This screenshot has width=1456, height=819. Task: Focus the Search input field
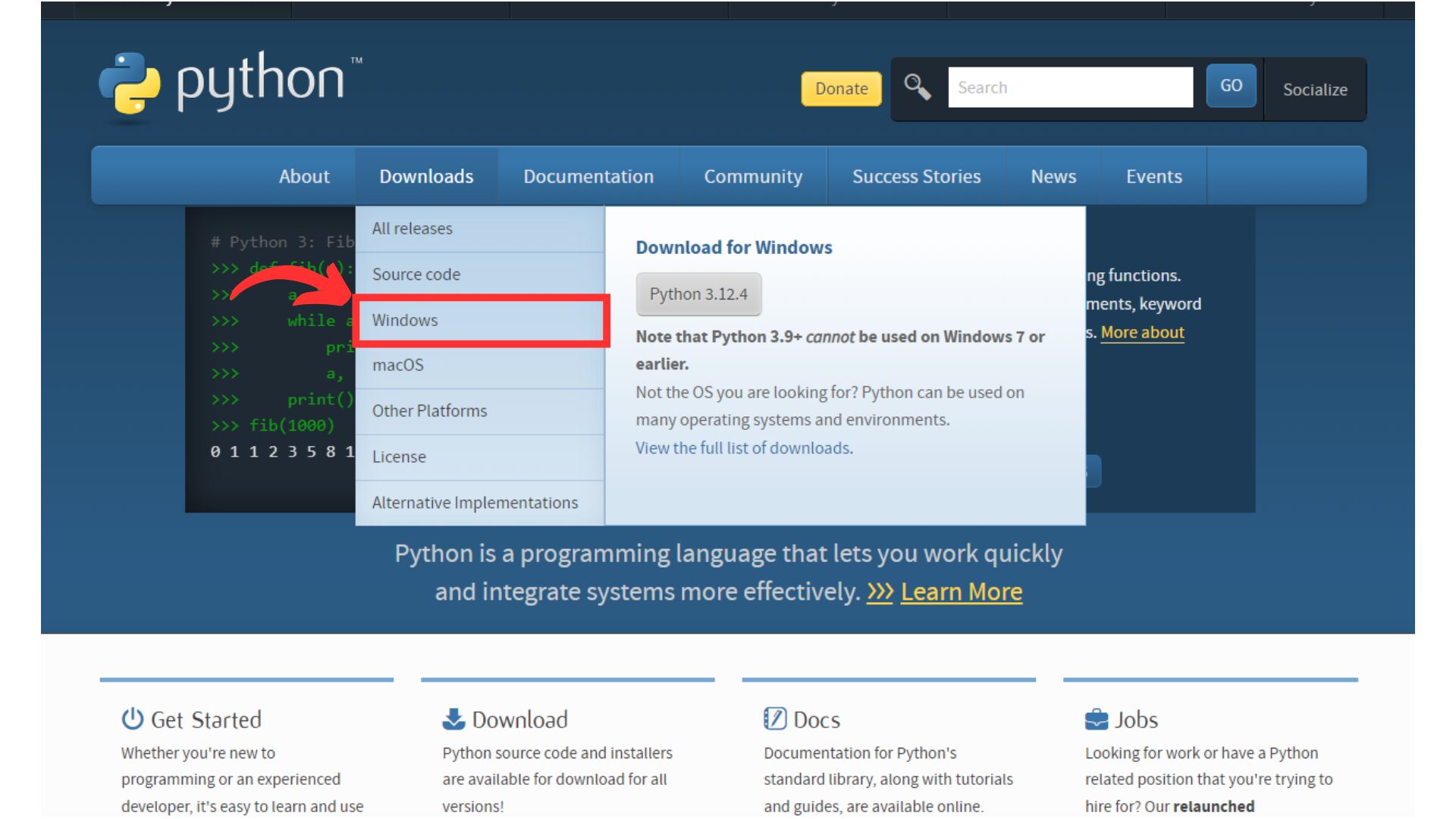click(1069, 87)
